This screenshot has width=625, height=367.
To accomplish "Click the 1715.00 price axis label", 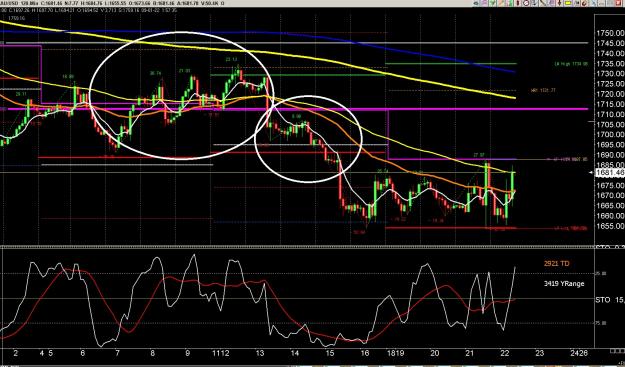I will click(610, 104).
